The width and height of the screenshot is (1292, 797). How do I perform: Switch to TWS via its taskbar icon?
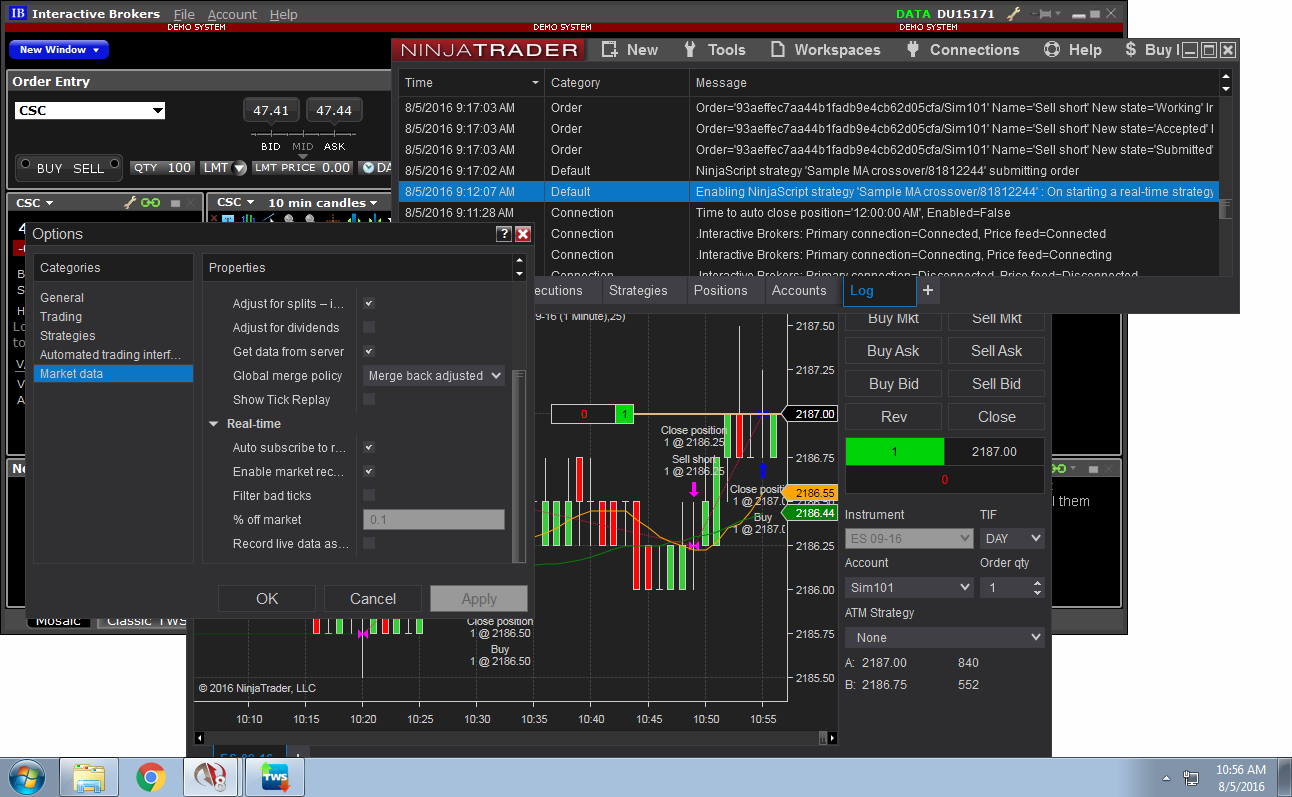pyautogui.click(x=274, y=777)
